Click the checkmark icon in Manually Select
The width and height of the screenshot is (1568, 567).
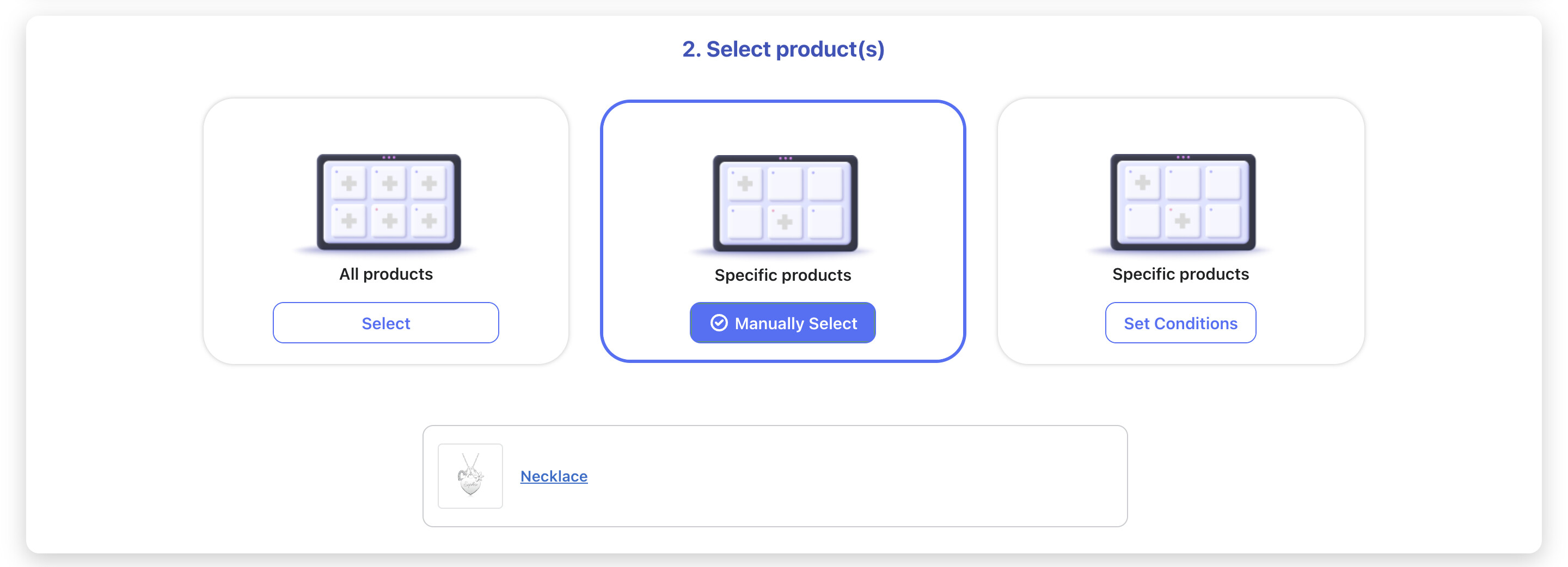point(719,323)
